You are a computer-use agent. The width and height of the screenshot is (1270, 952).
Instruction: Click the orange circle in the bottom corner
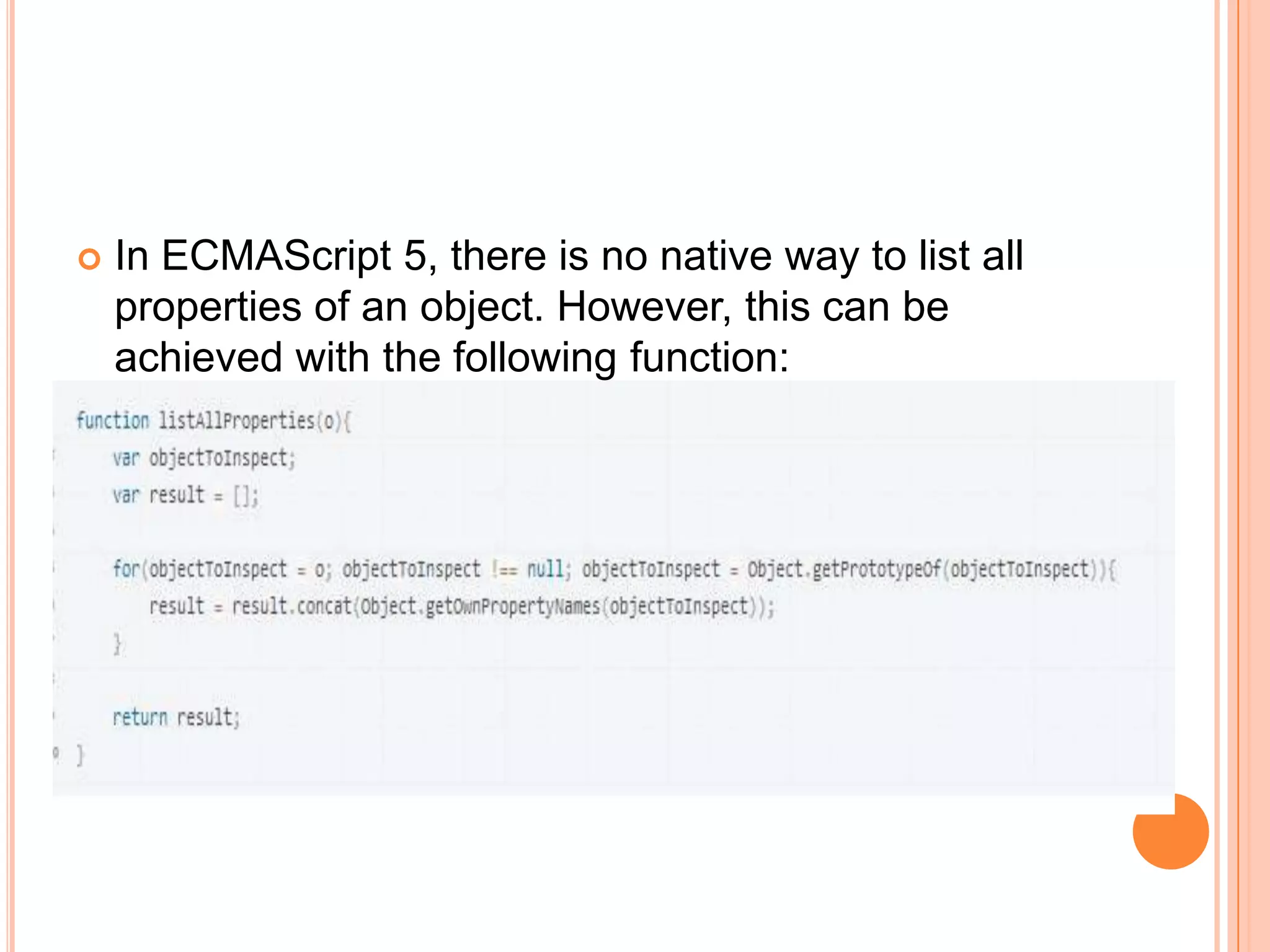(1170, 832)
